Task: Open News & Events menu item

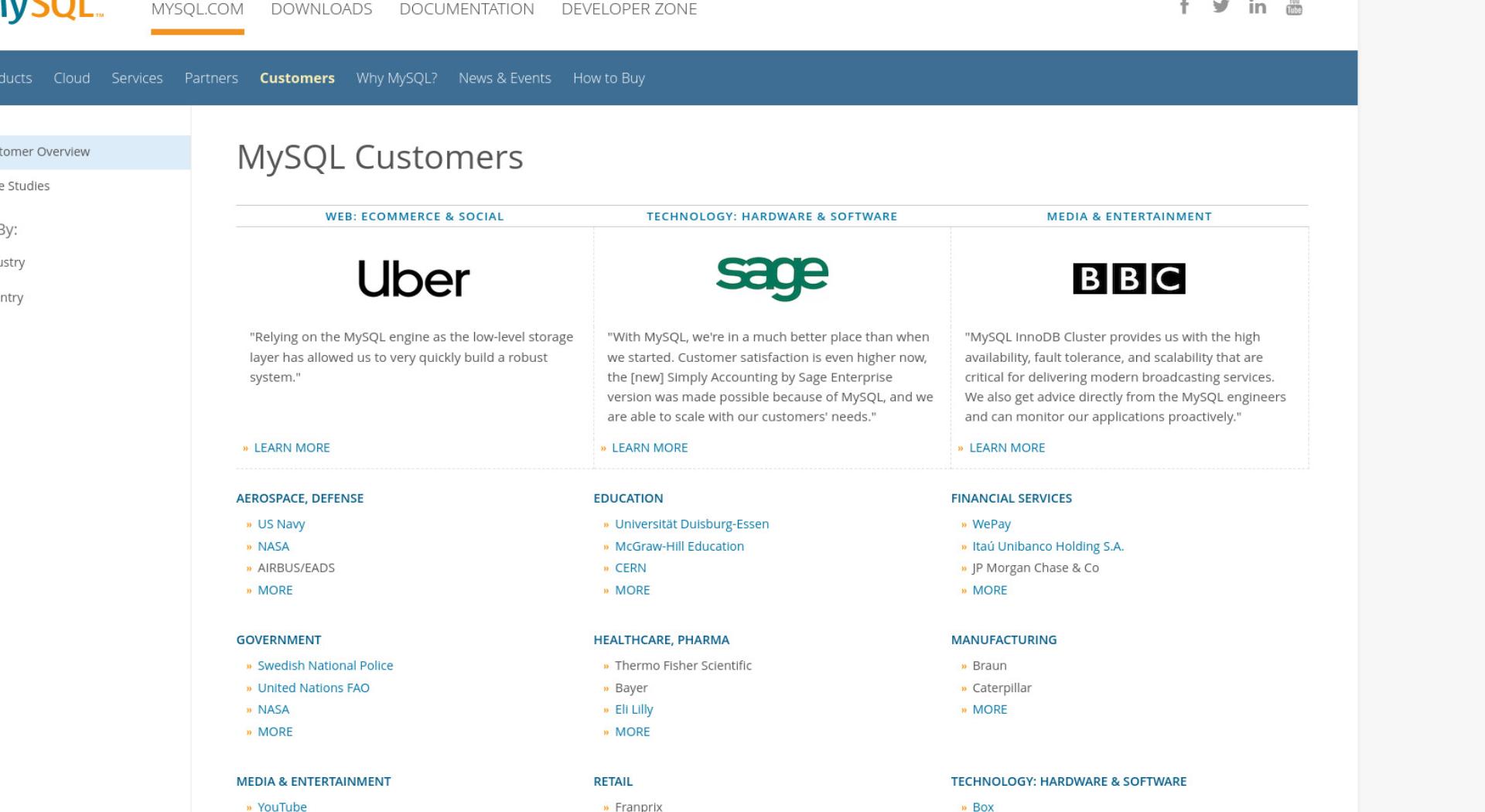Action: (x=505, y=78)
